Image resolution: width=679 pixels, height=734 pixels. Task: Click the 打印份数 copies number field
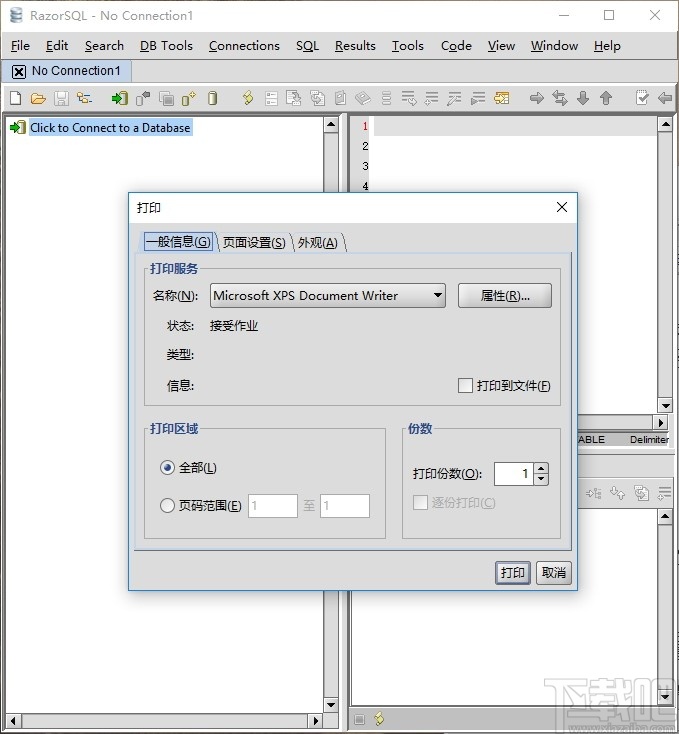click(x=513, y=474)
